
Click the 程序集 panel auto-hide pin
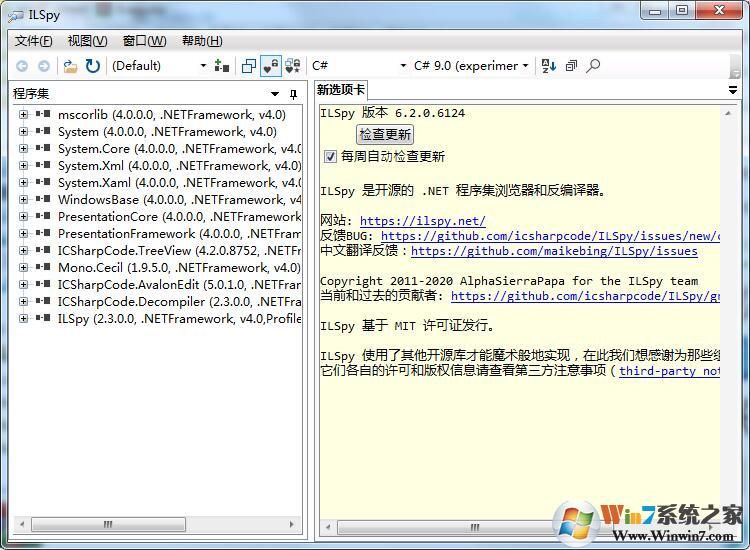point(293,94)
